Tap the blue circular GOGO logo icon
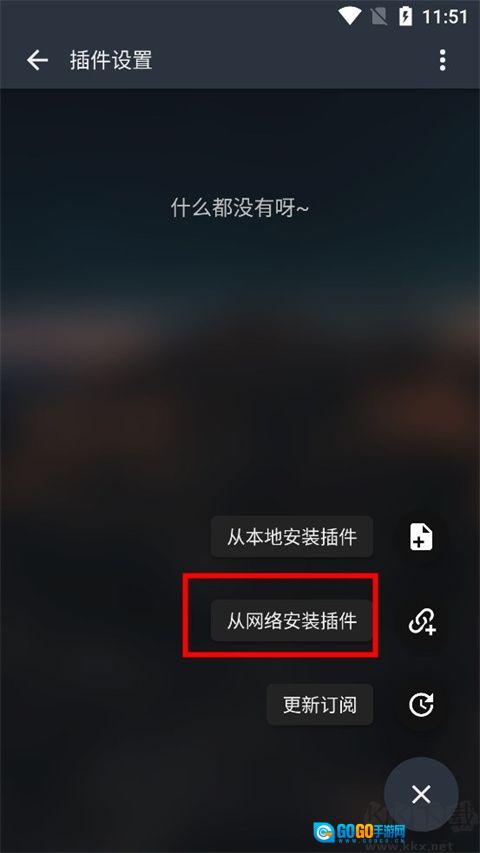The height and width of the screenshot is (853, 480). click(x=324, y=833)
